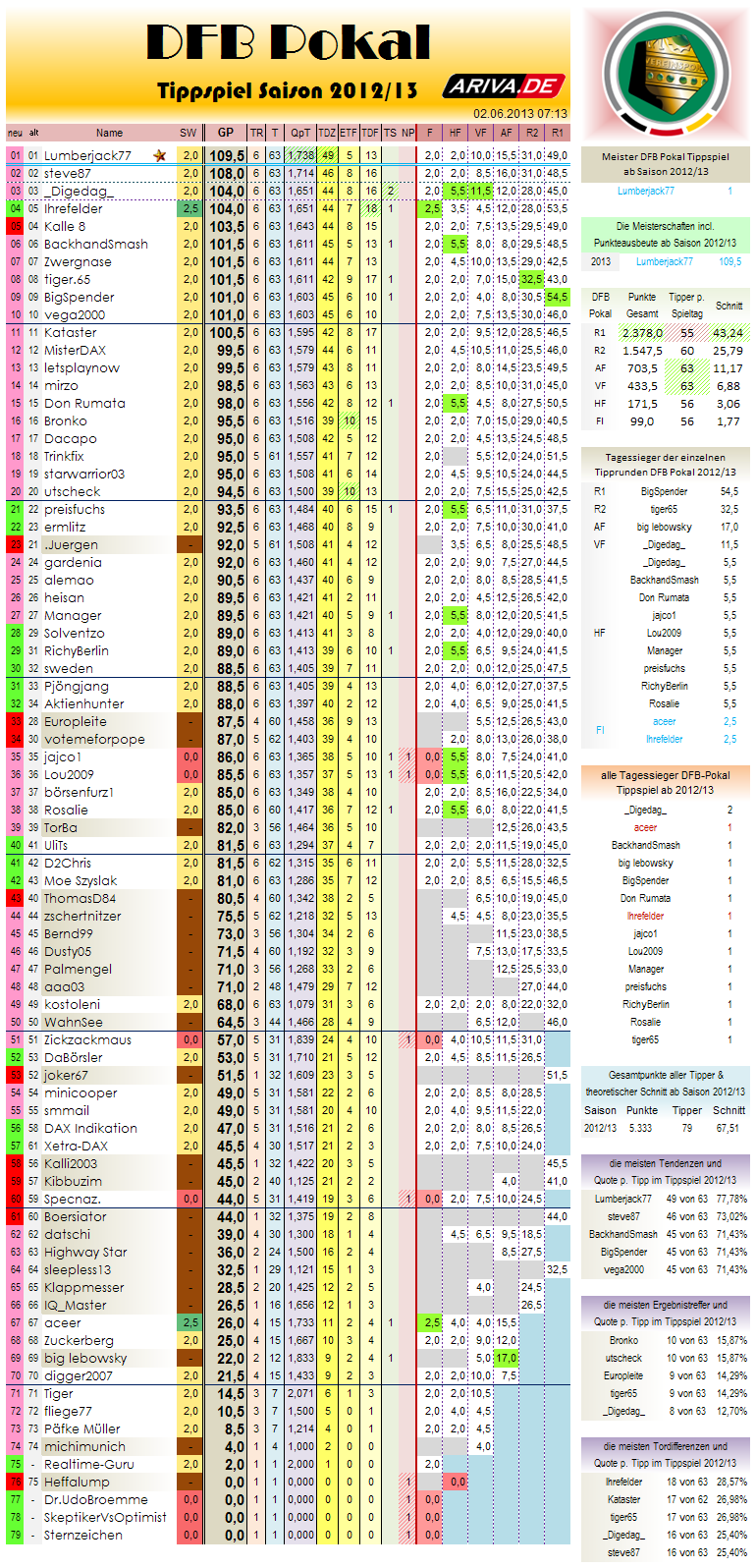Image resolution: width=756 pixels, height=1568 pixels.
Task: Click player name 'MisterDAX'
Action: click(75, 350)
